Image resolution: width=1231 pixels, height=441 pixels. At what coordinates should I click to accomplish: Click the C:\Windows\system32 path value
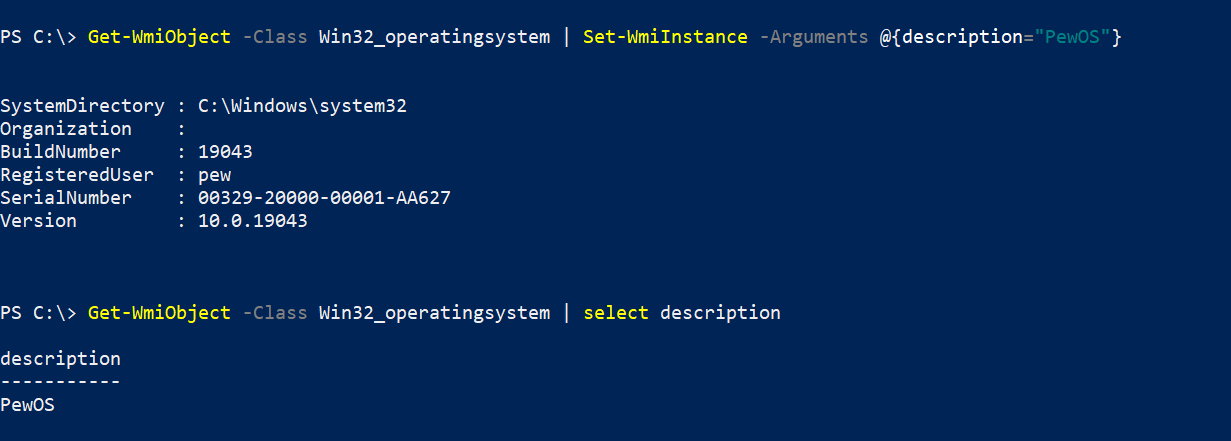point(302,106)
